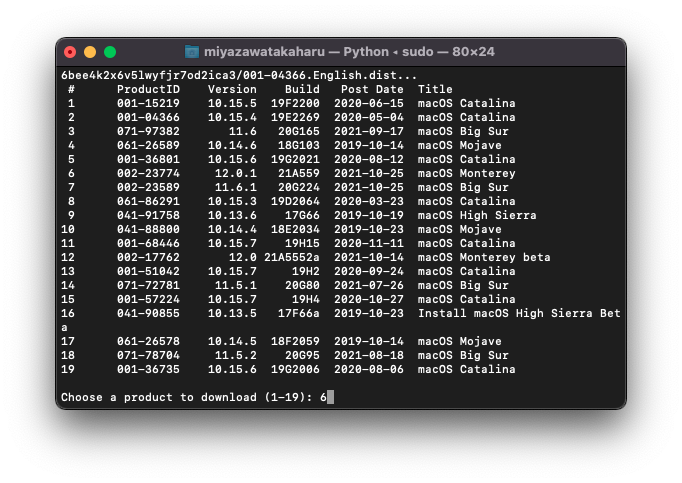Click the 'Build' column header
This screenshot has height=483, width=682.
click(x=302, y=89)
